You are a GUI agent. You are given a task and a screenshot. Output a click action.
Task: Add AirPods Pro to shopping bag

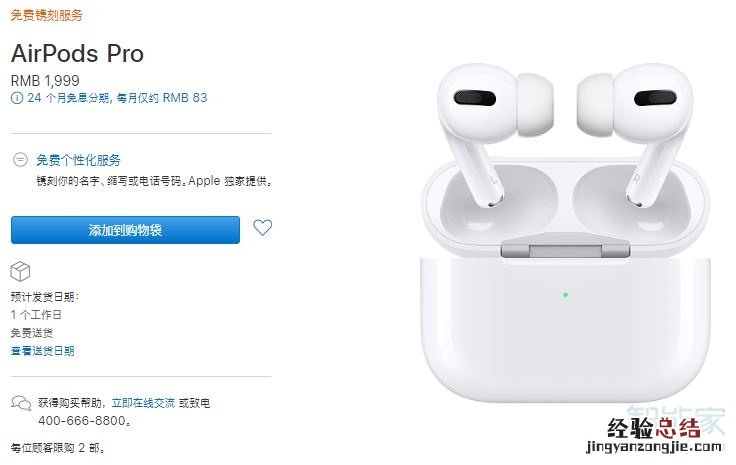[x=125, y=230]
